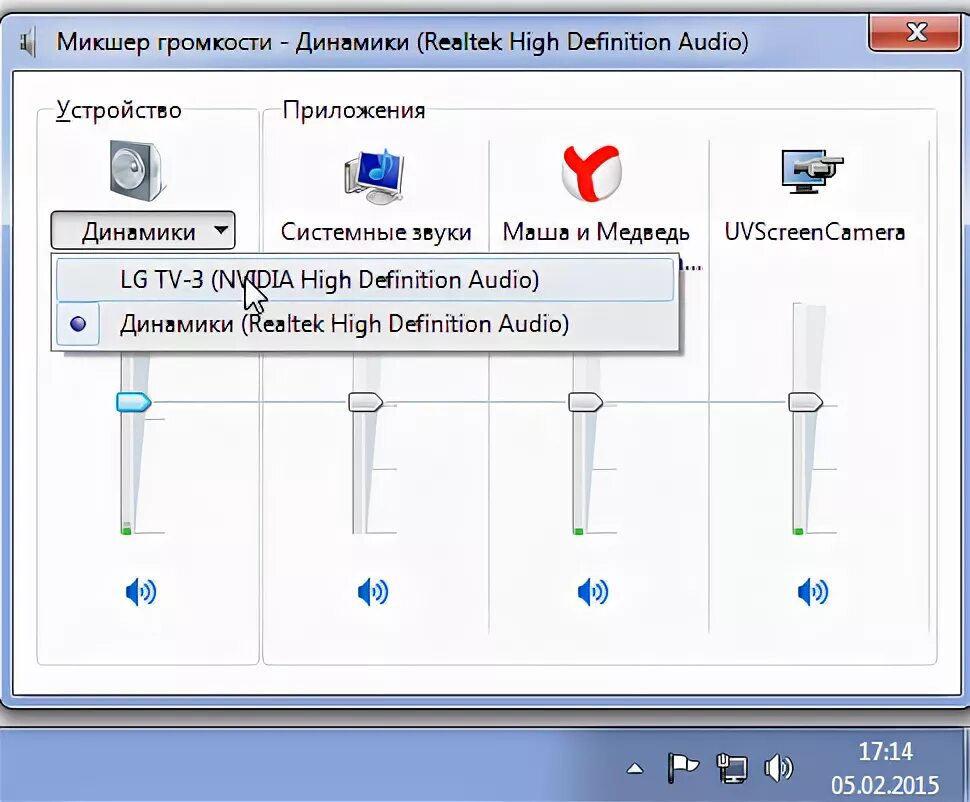970x802 pixels.
Task: Mute the Маша и Медведь application
Action: pos(593,592)
